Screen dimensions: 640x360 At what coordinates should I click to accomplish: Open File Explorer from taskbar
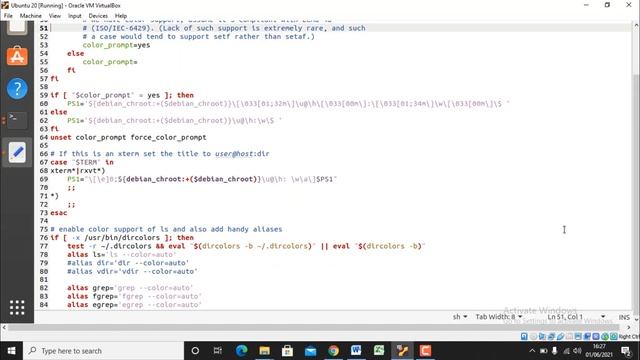pos(264,351)
